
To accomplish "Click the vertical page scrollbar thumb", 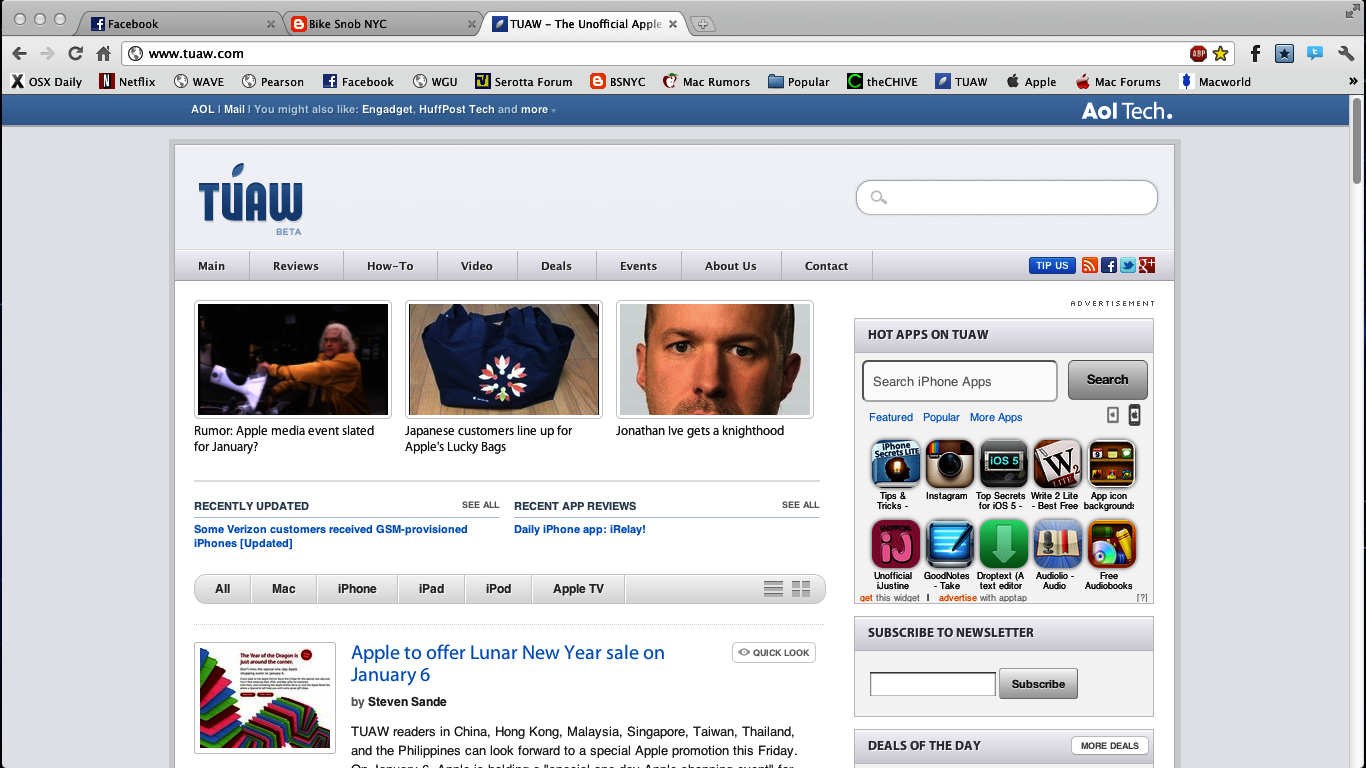I will click(1357, 140).
